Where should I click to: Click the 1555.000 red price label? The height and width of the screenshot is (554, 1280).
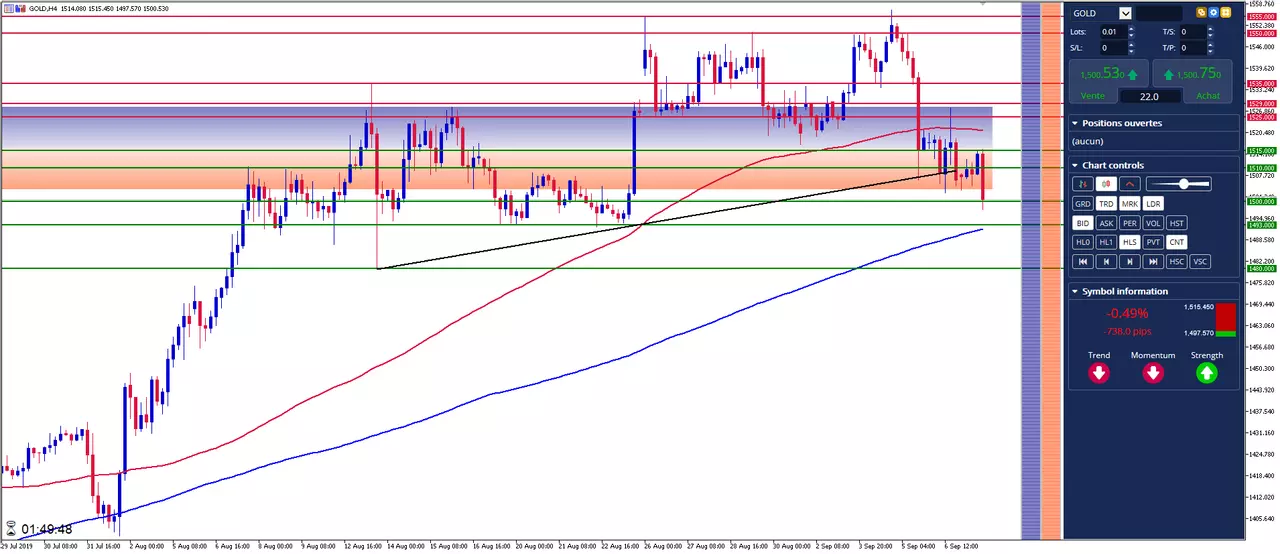tap(1262, 17)
